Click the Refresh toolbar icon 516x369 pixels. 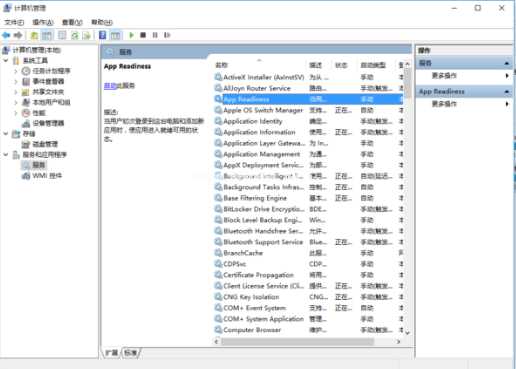click(x=75, y=35)
